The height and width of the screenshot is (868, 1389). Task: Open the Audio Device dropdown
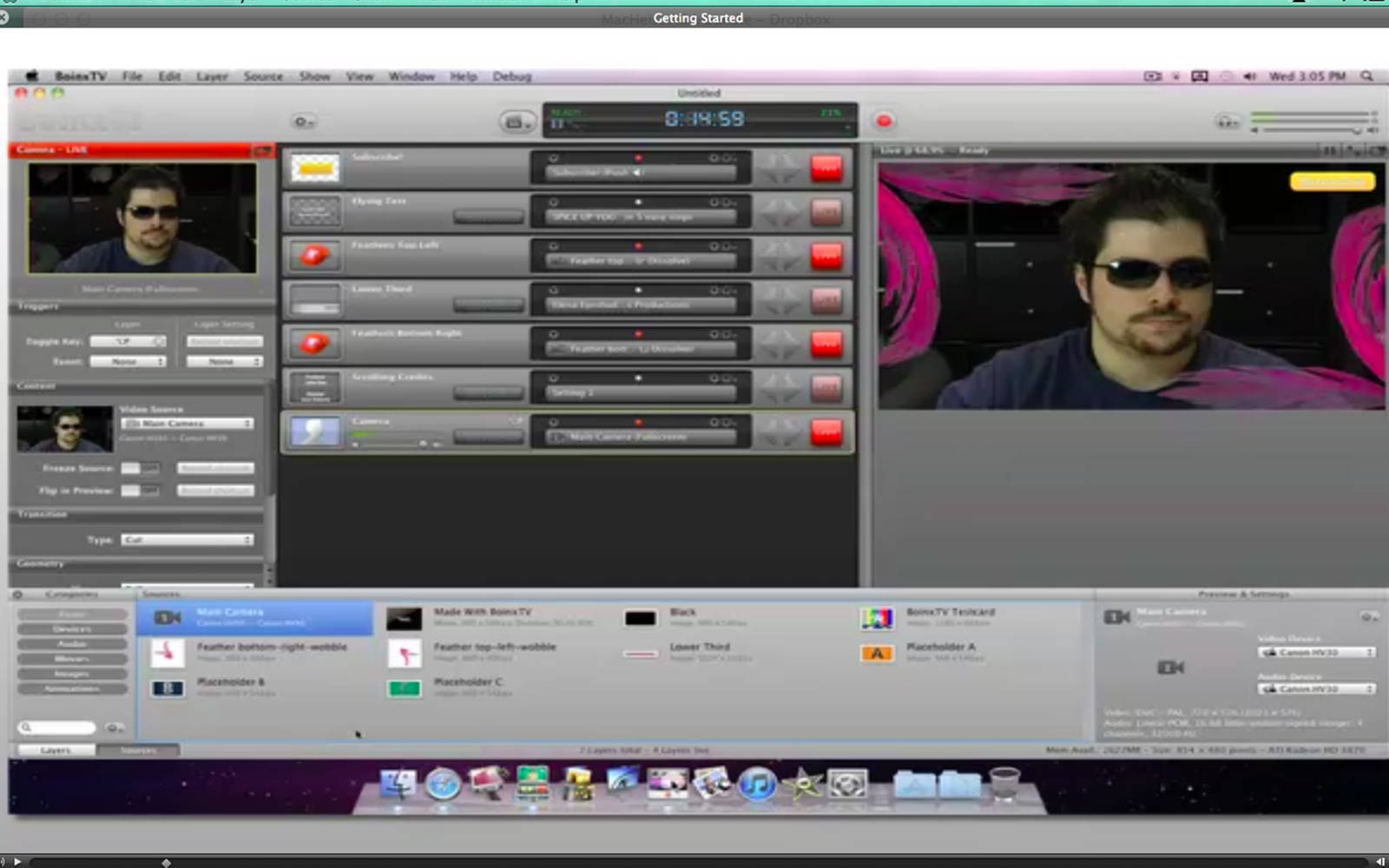click(1317, 688)
